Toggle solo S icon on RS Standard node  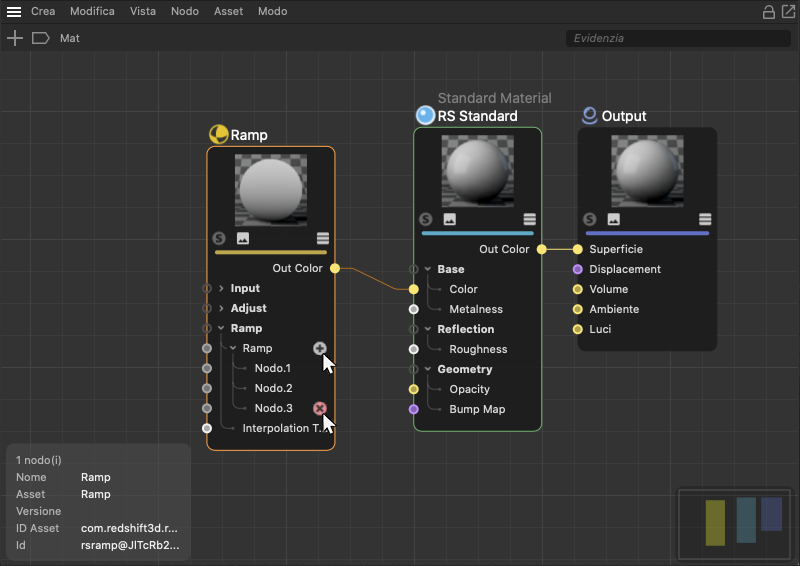[x=426, y=219]
